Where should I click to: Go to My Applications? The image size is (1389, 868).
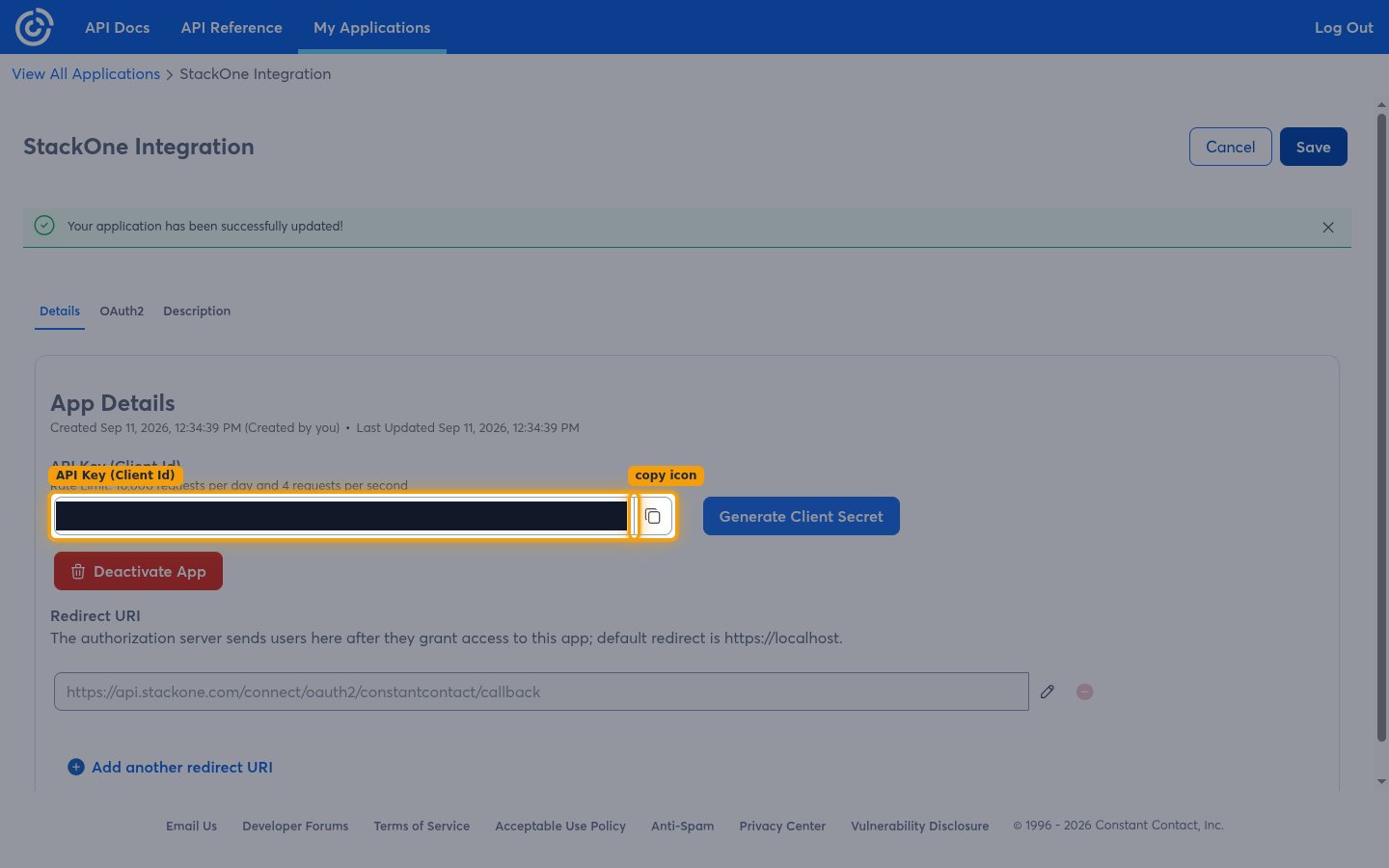372,27
